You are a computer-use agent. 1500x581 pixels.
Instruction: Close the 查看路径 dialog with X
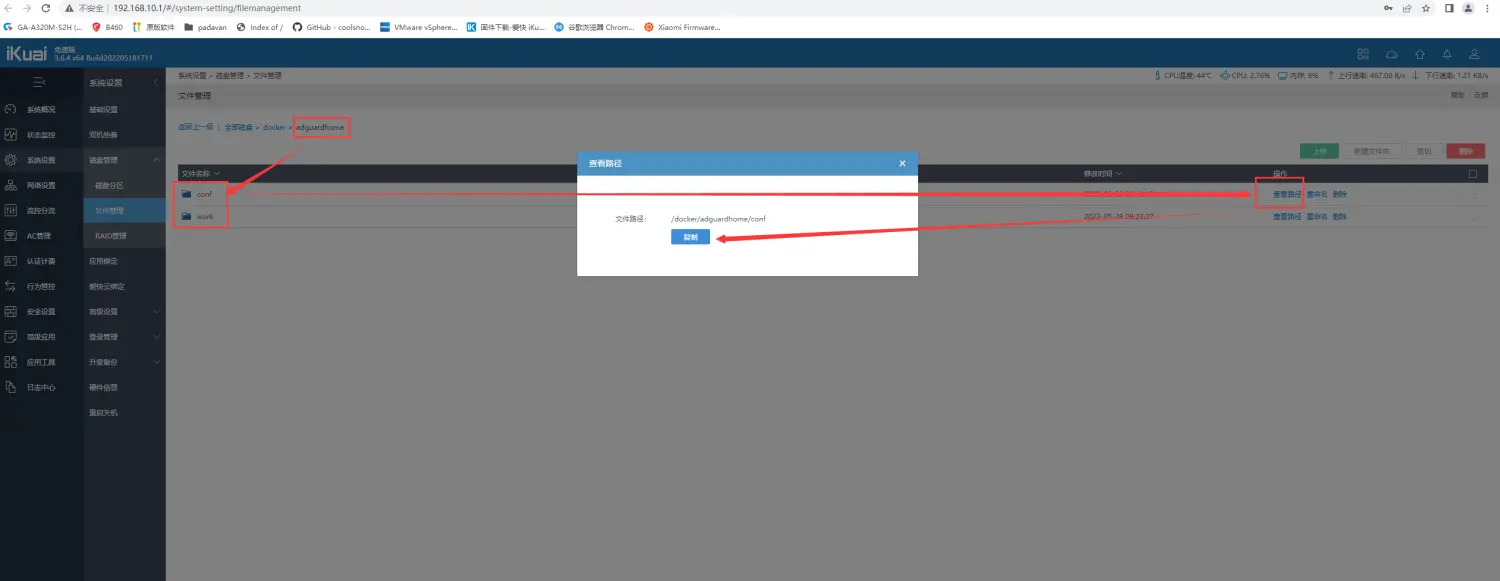tap(902, 163)
